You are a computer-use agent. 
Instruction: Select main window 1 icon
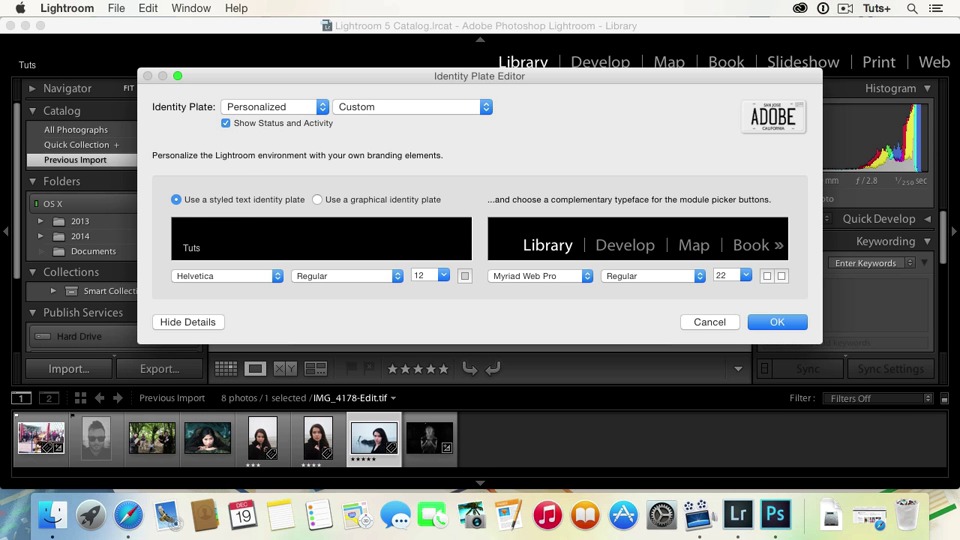(x=21, y=398)
